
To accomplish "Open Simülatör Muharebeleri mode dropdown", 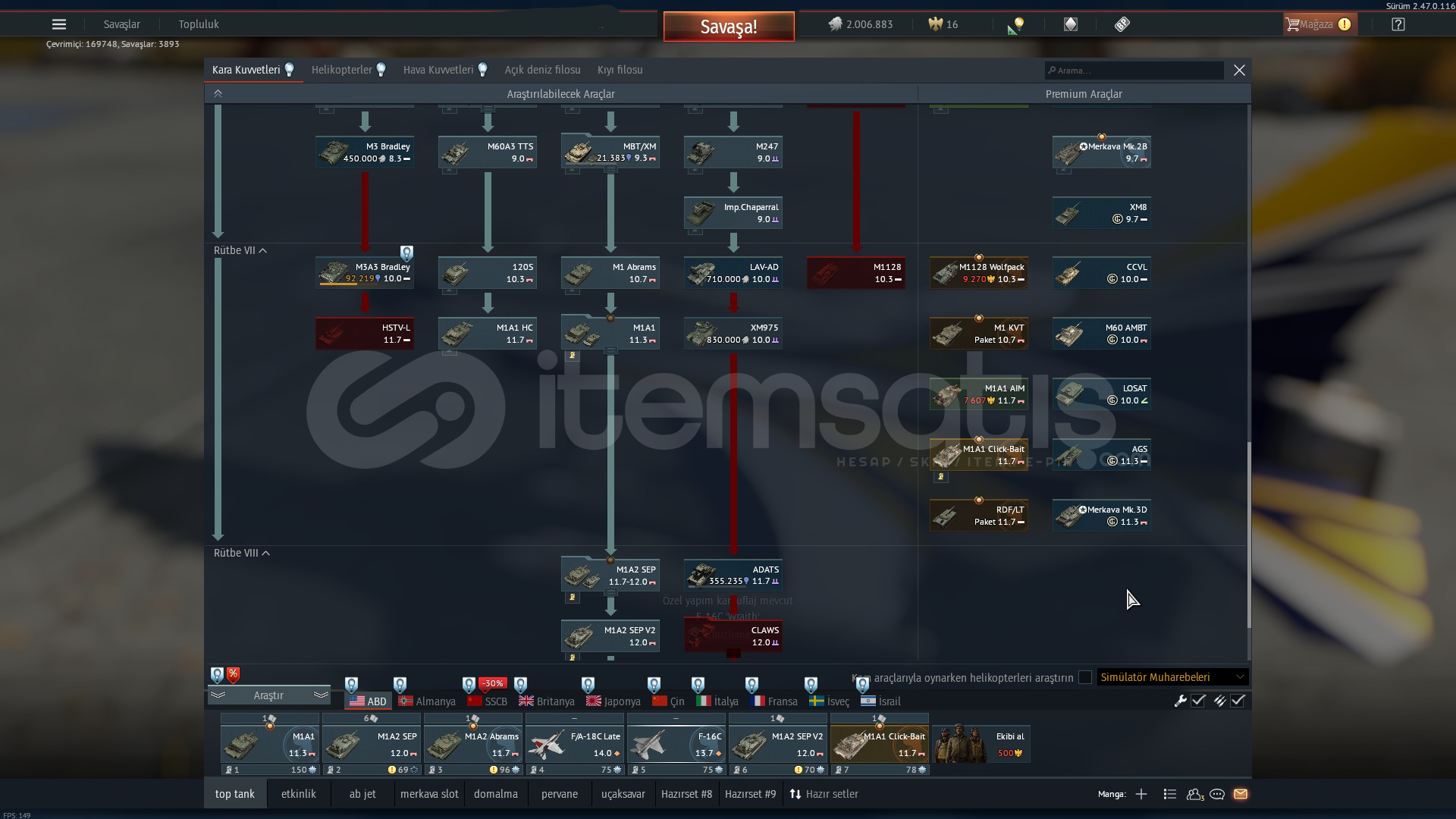I will [x=1172, y=677].
